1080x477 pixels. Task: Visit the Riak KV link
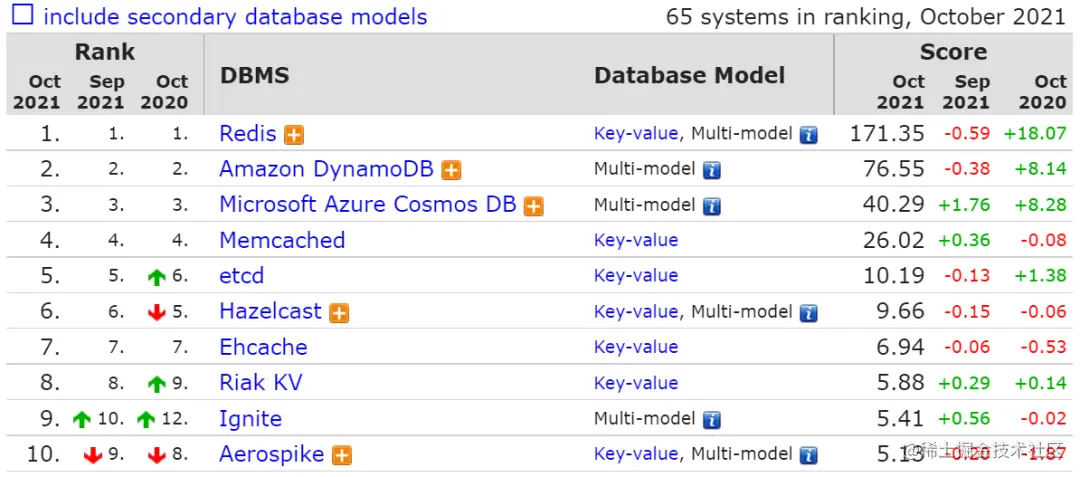260,383
